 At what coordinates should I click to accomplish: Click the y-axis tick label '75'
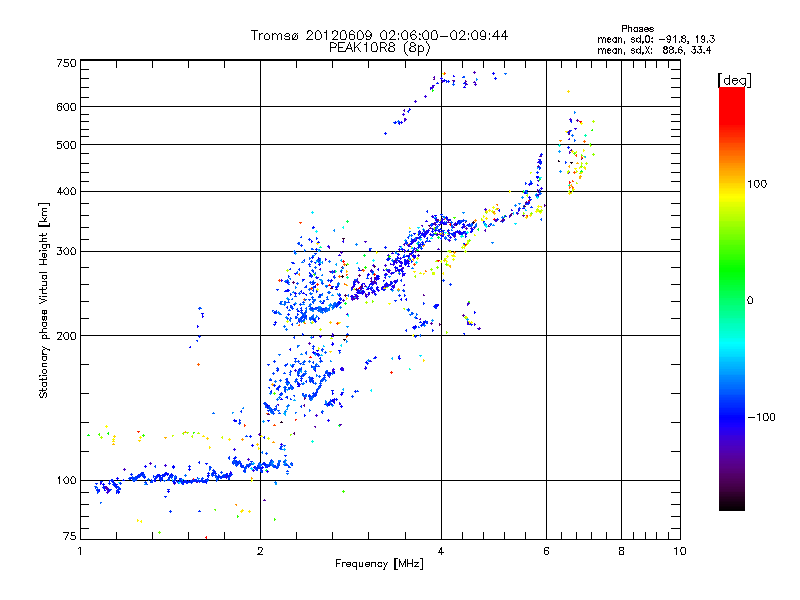coord(70,536)
